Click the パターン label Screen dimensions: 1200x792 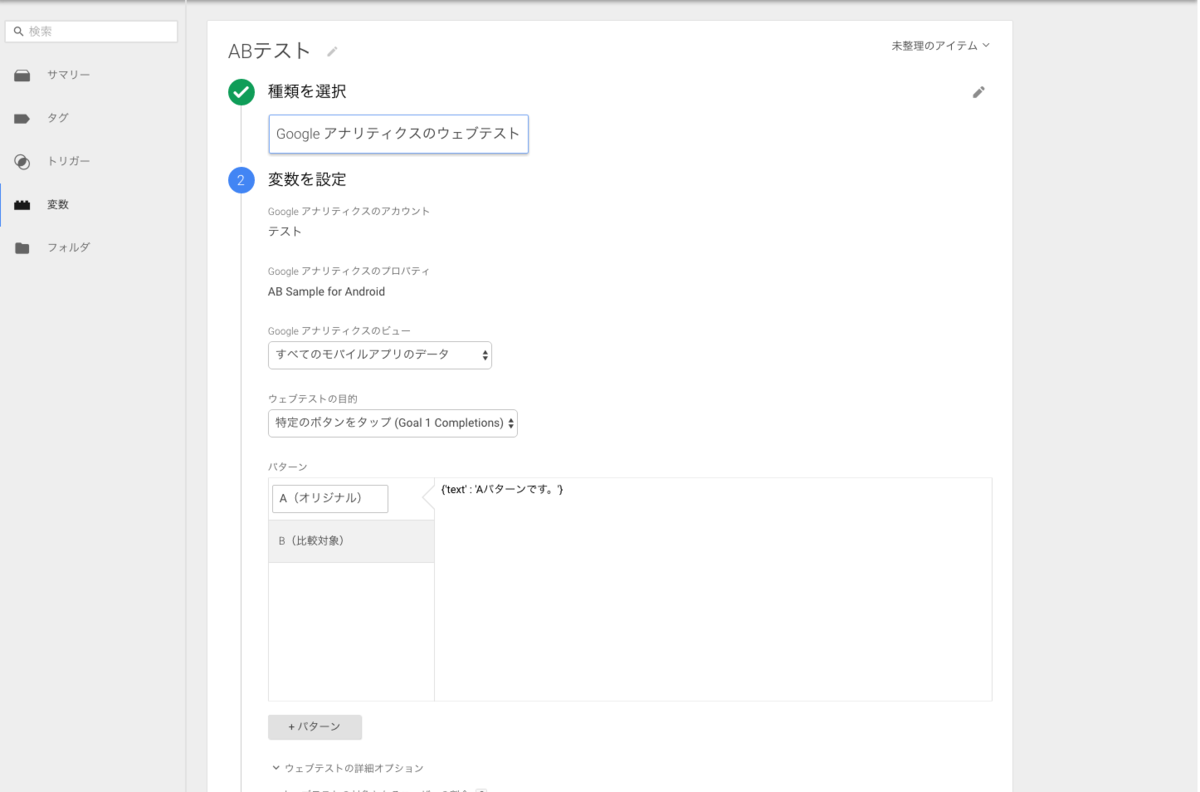[288, 467]
